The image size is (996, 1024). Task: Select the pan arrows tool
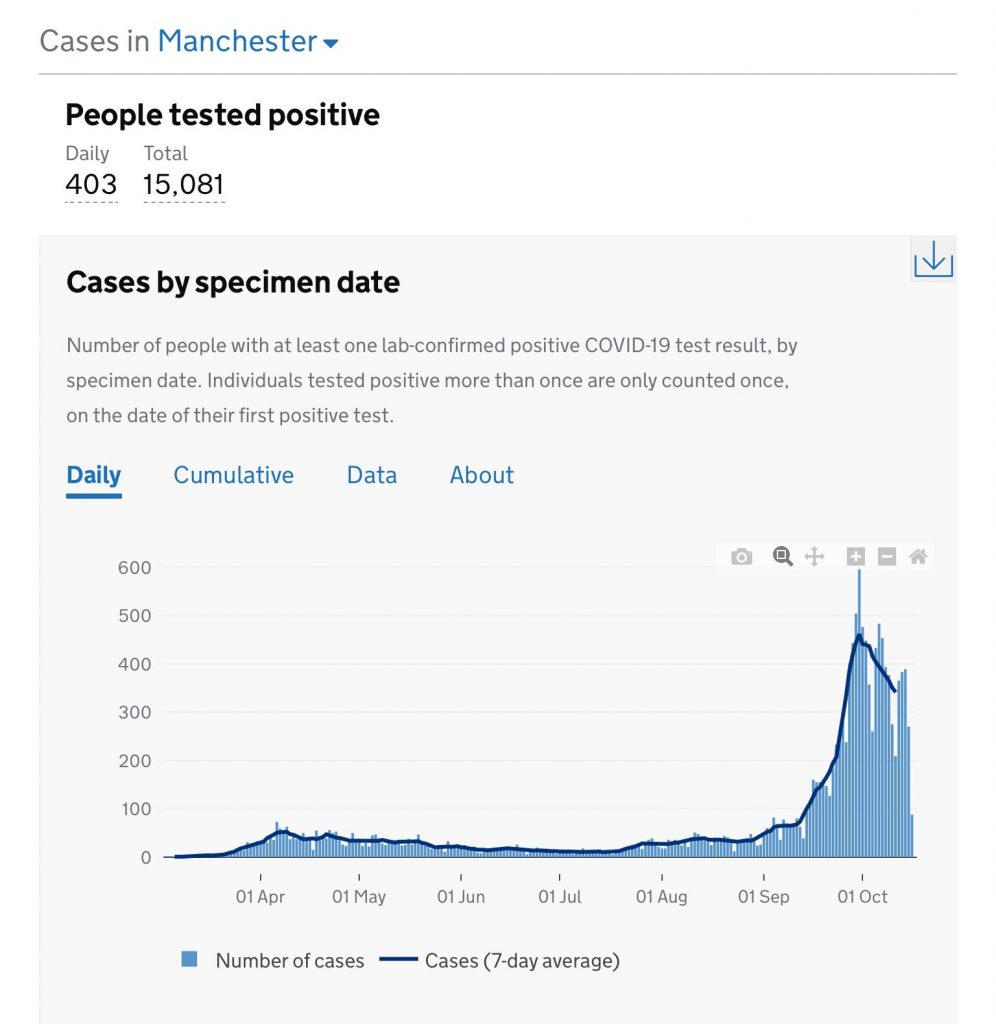point(814,557)
